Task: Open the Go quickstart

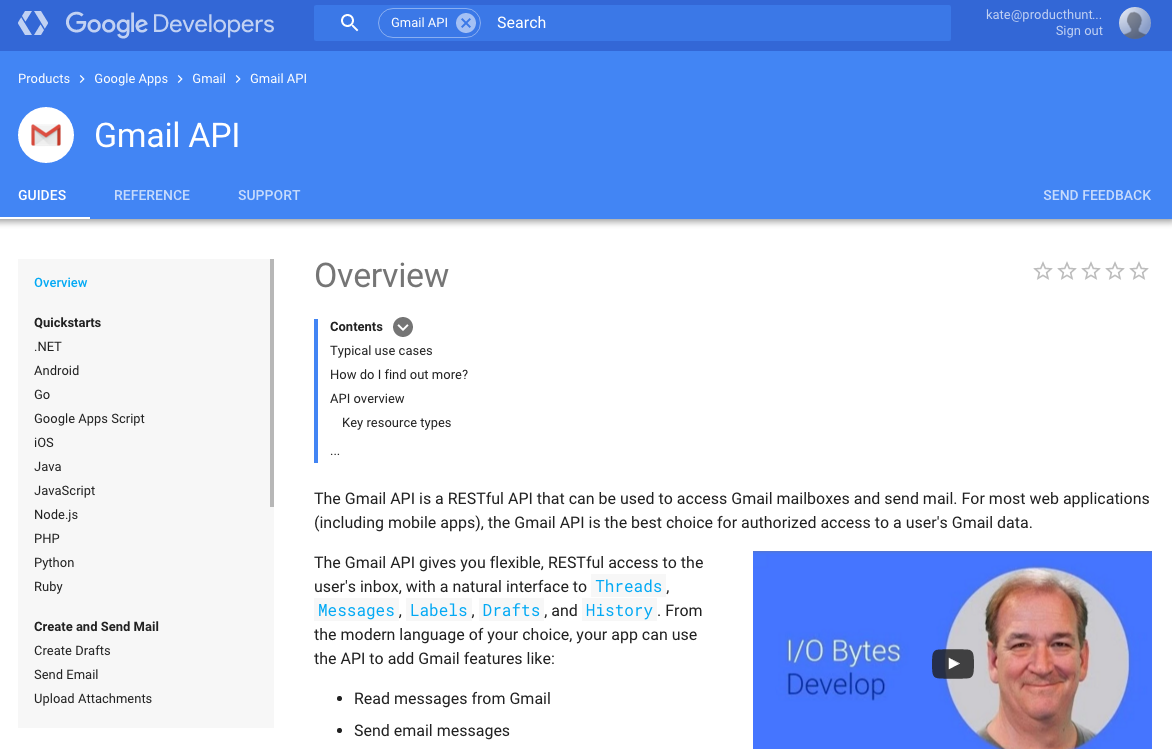Action: tap(42, 395)
